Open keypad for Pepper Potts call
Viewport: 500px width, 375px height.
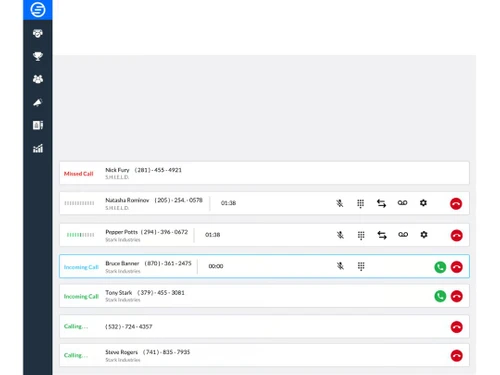[361, 235]
